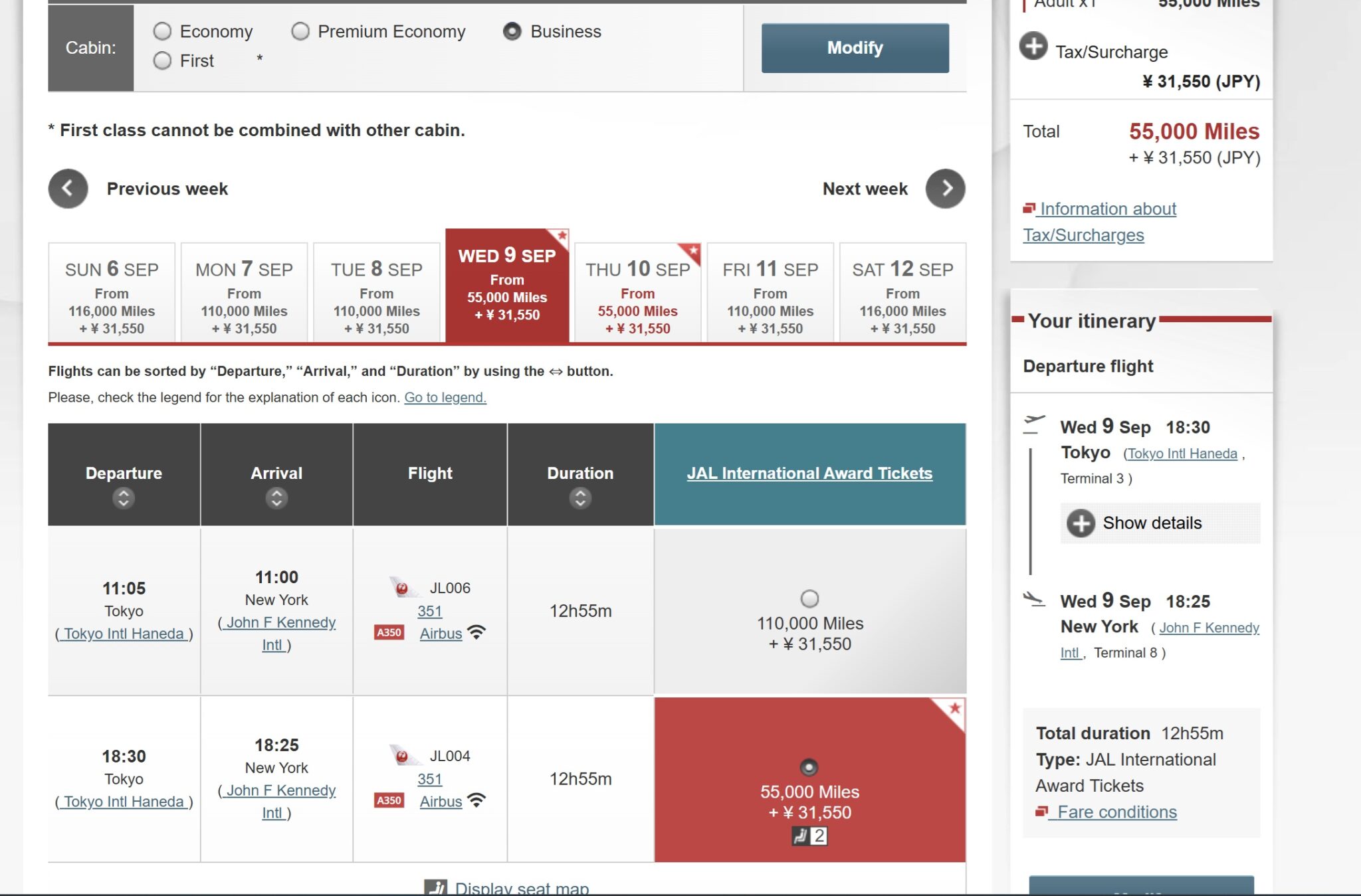Screen dimensions: 1361x896
Task: Open Tokyo Intl Haneda link for 11:05 departure
Action: [x=124, y=634]
